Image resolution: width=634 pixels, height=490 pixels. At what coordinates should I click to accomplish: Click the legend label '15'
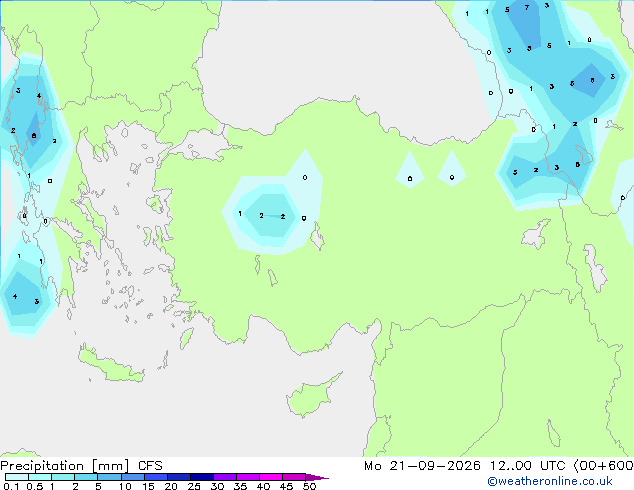(148, 486)
